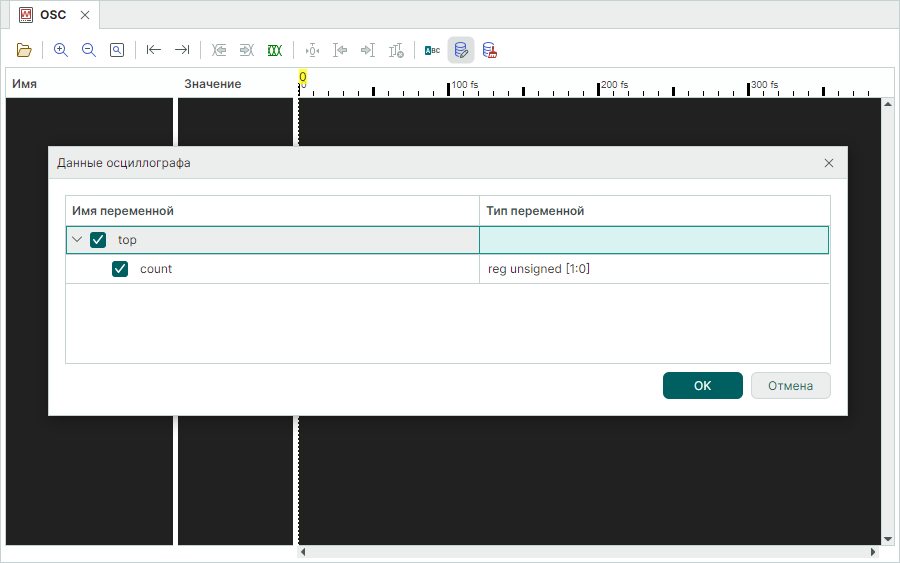Click the Отмена button
This screenshot has width=900, height=563.
click(790, 386)
